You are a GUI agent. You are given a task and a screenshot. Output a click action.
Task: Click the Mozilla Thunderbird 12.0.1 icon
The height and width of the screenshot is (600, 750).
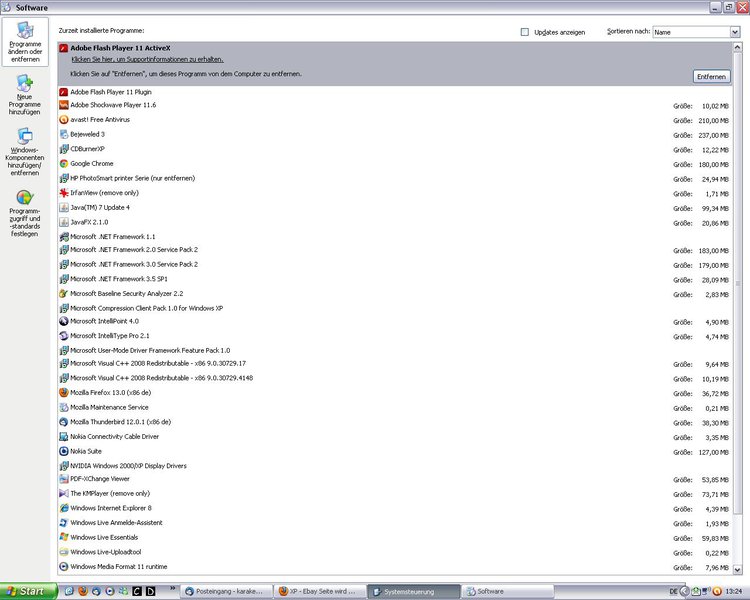tap(64, 422)
